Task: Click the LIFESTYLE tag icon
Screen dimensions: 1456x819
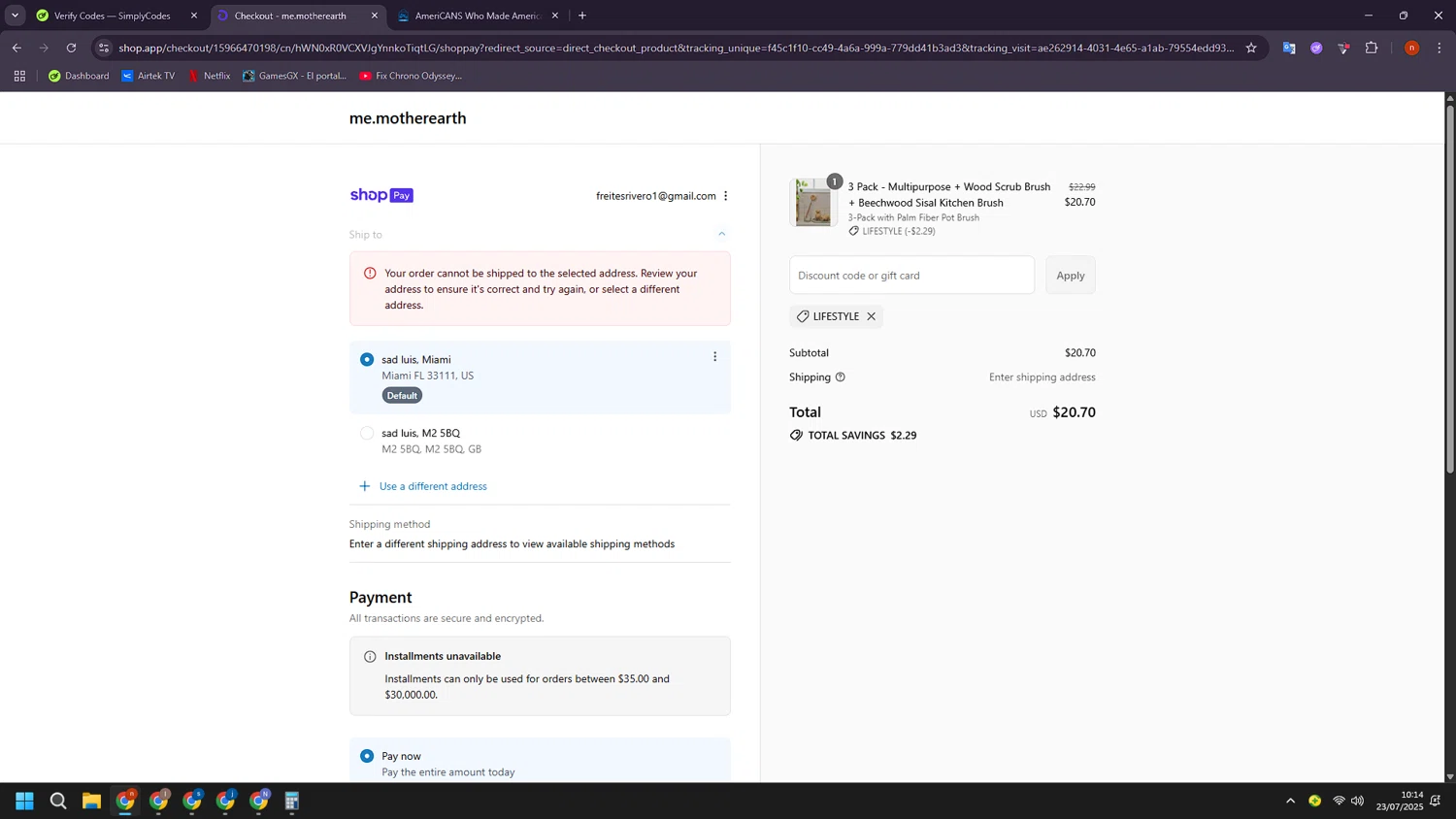Action: (x=803, y=316)
